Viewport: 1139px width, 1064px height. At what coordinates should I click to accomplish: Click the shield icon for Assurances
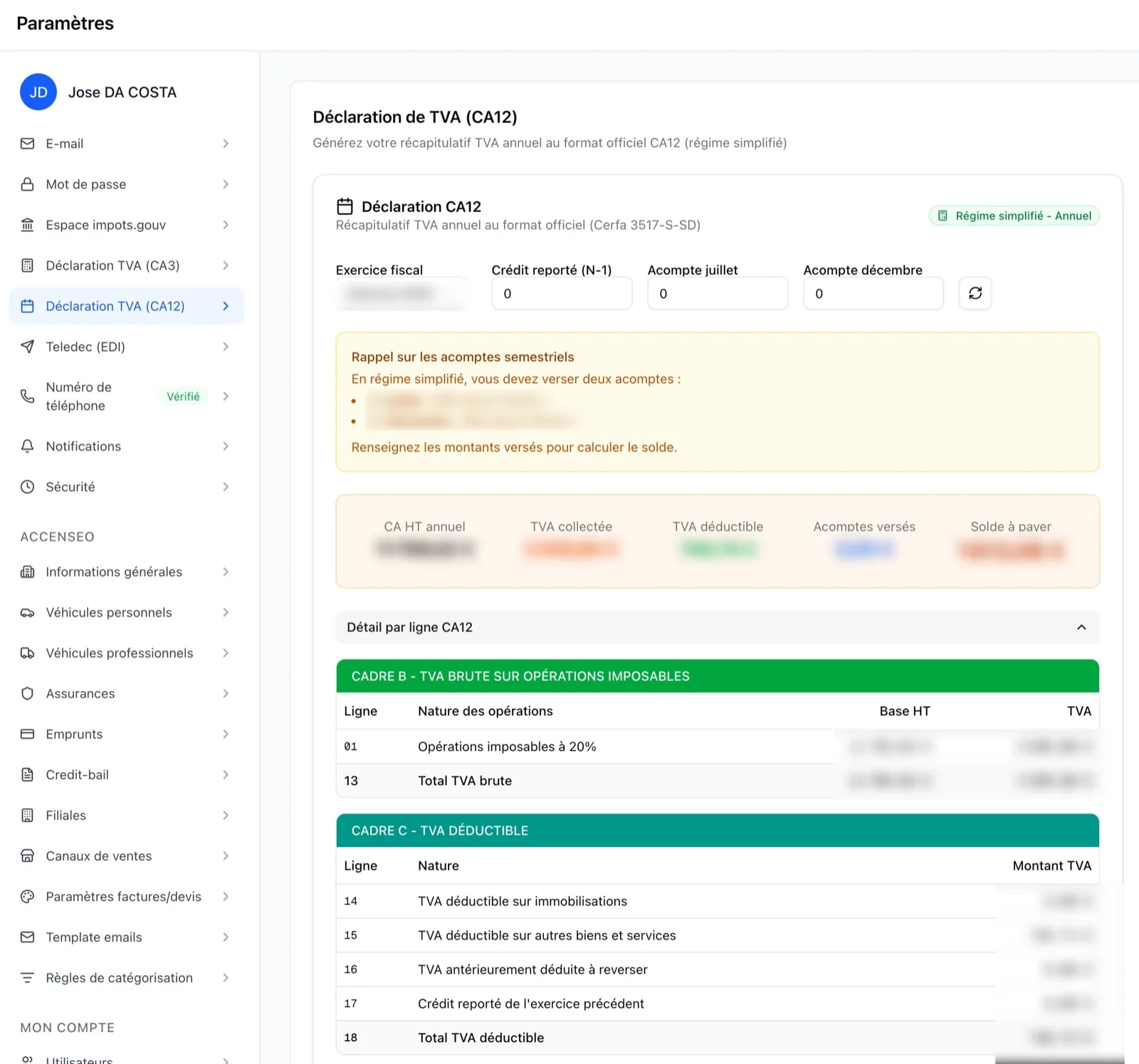pyautogui.click(x=27, y=693)
